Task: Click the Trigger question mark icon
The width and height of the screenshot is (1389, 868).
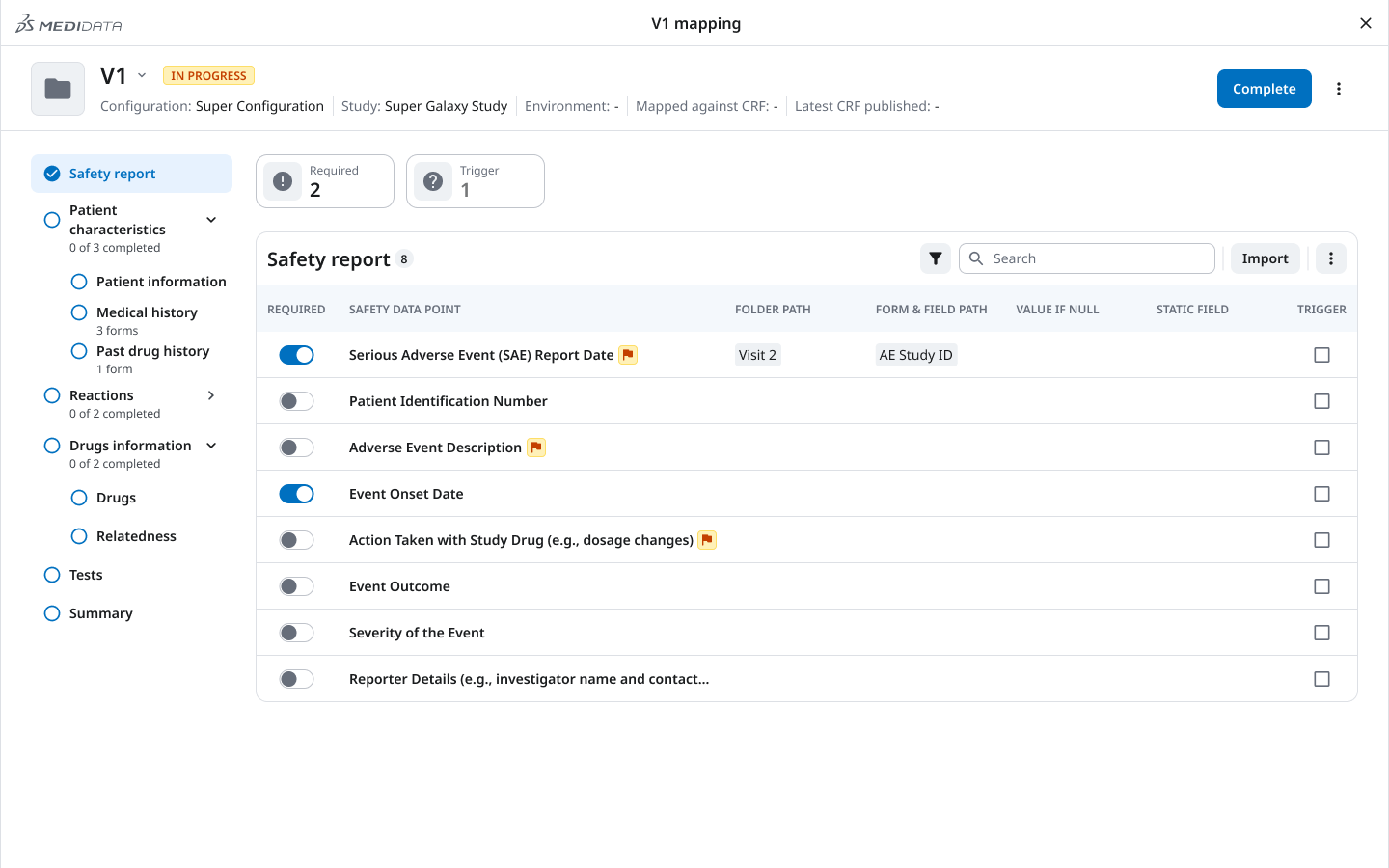Action: 433,181
